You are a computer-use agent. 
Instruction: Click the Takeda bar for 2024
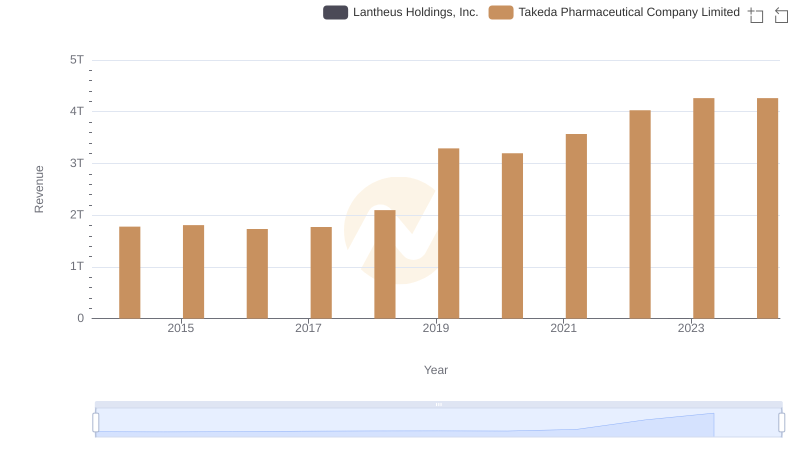click(767, 209)
